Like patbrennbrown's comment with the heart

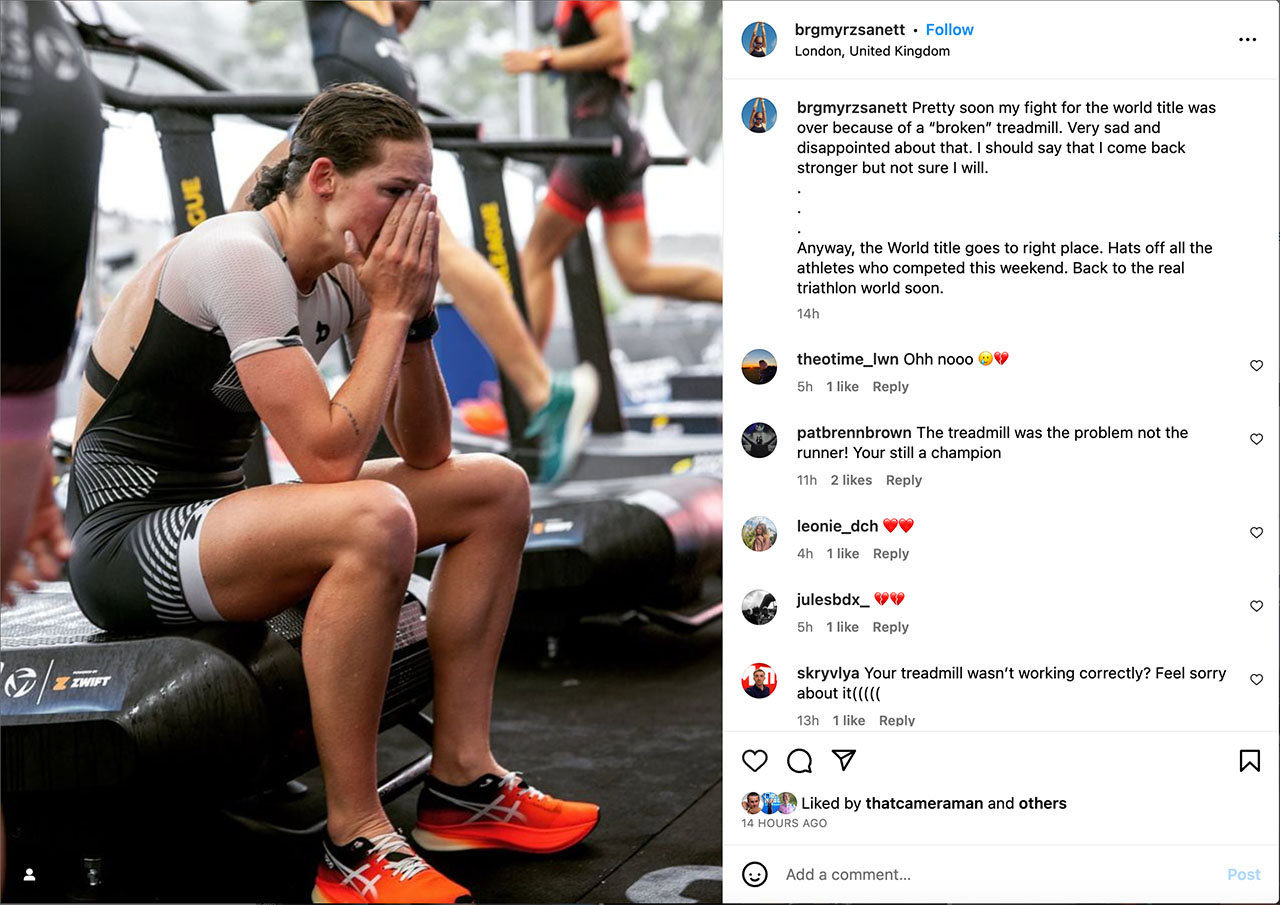click(1256, 439)
